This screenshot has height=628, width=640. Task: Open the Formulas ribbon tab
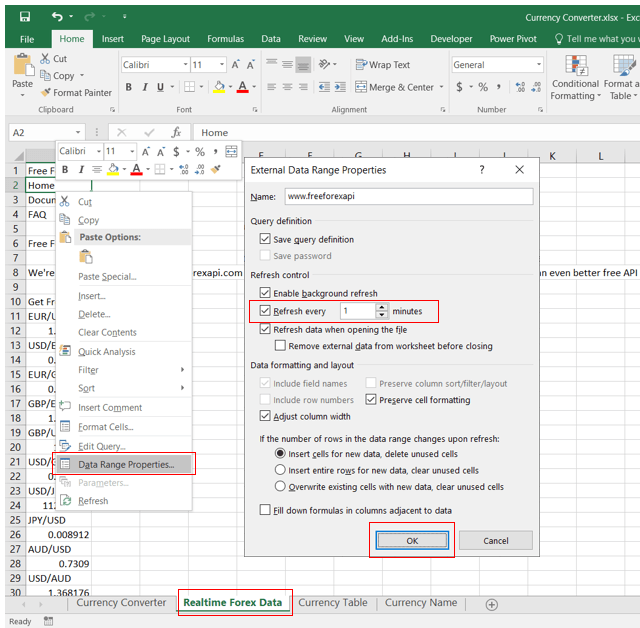pyautogui.click(x=225, y=39)
